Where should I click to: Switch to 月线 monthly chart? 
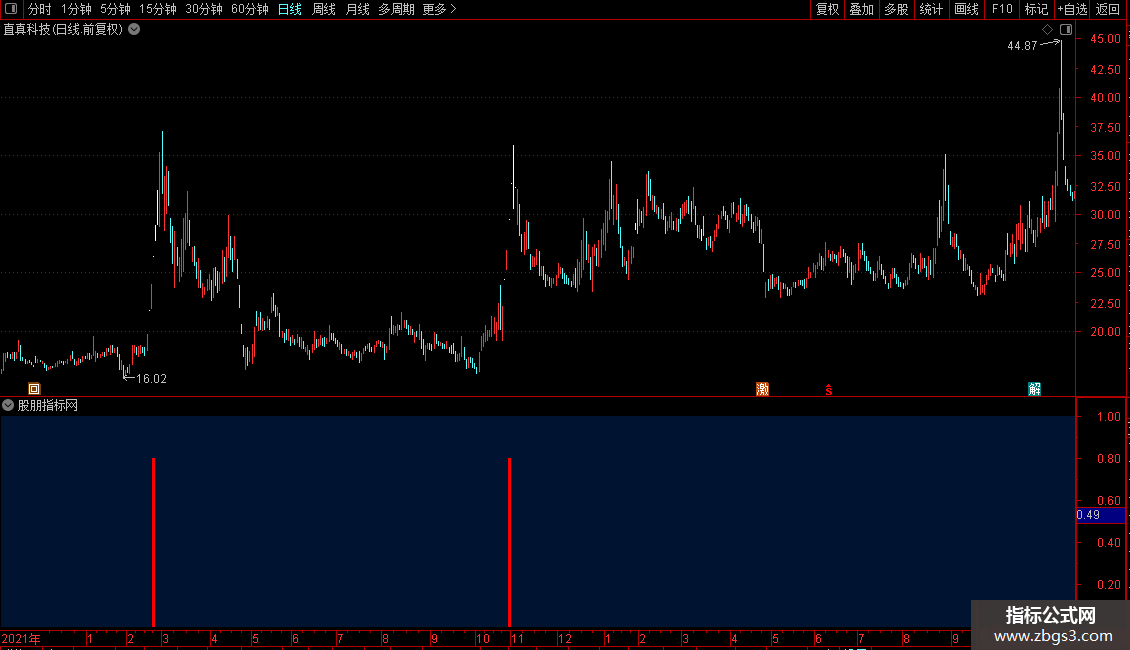tap(357, 9)
